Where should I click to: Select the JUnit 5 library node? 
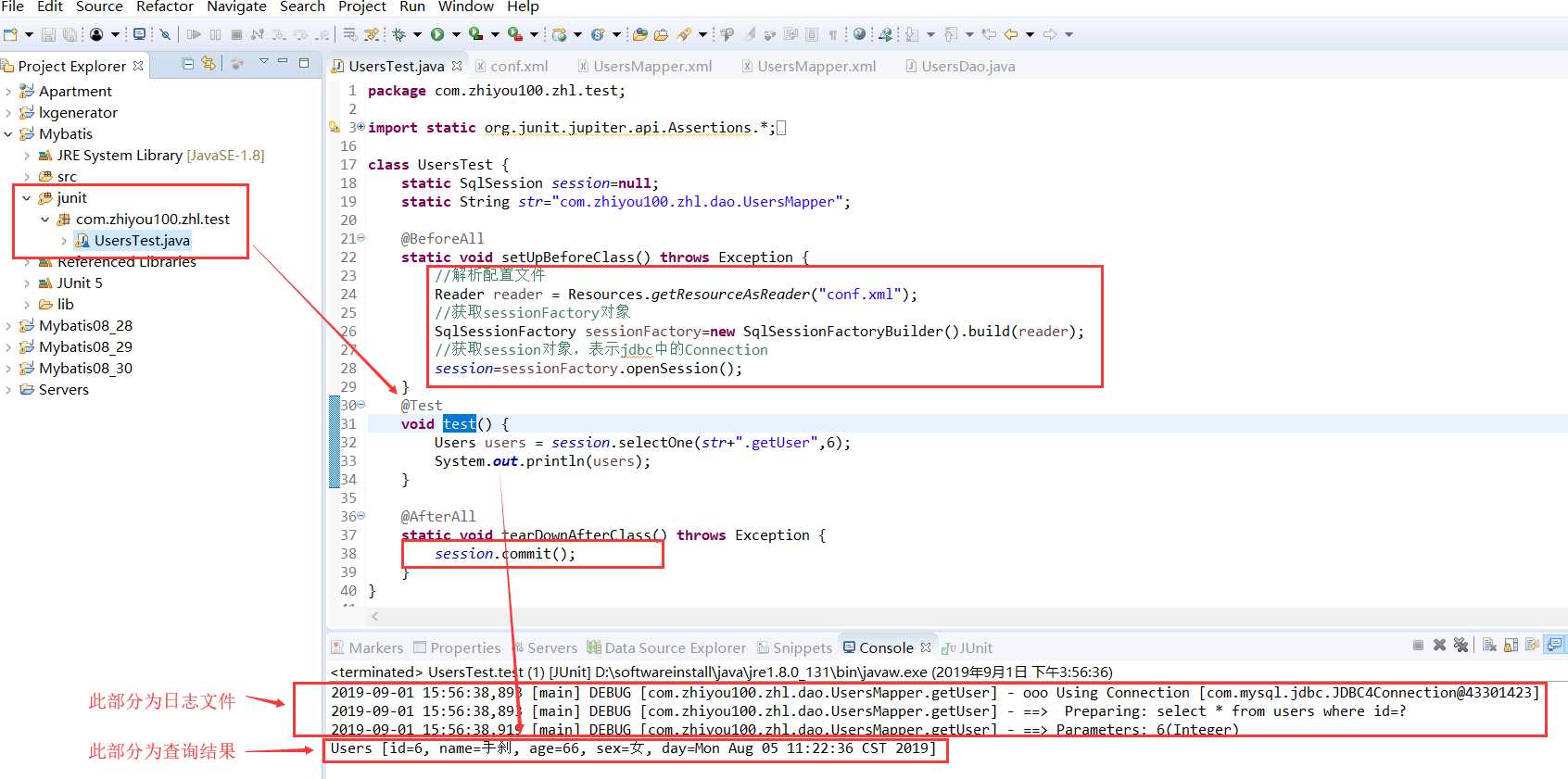point(70,283)
